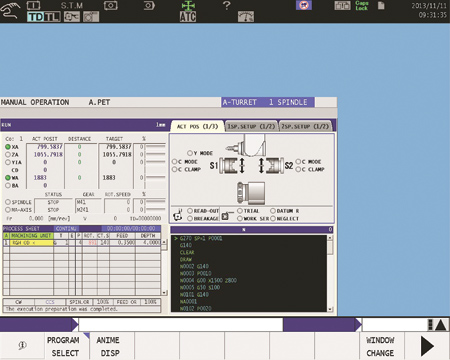Click the date and time display
The height and width of the screenshot is (360, 450).
[x=429, y=10]
